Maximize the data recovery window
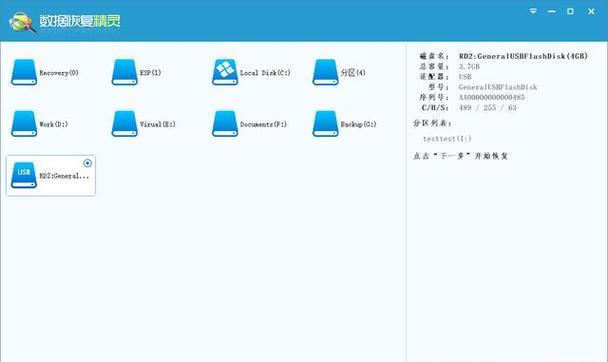 [x=570, y=12]
